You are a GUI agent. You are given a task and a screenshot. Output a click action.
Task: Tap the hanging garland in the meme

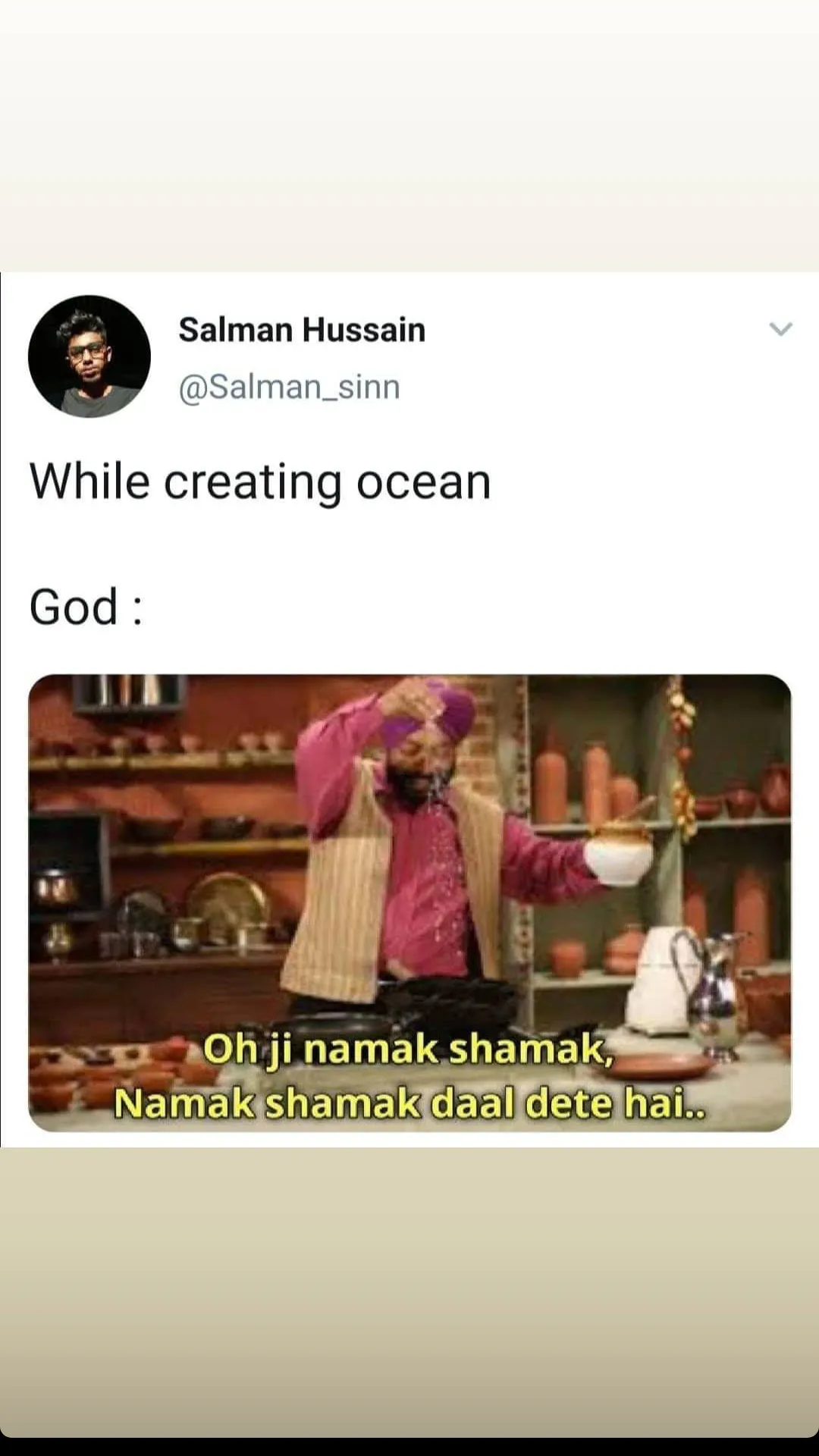coord(682,758)
